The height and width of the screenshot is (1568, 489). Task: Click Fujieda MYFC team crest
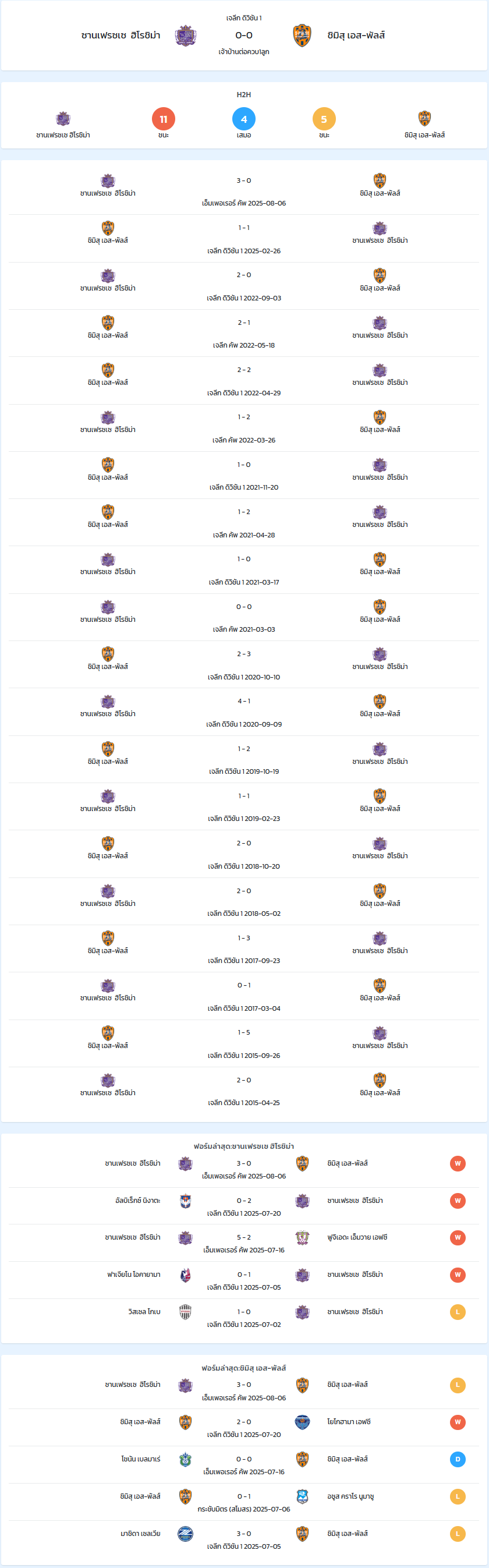(x=302, y=1237)
